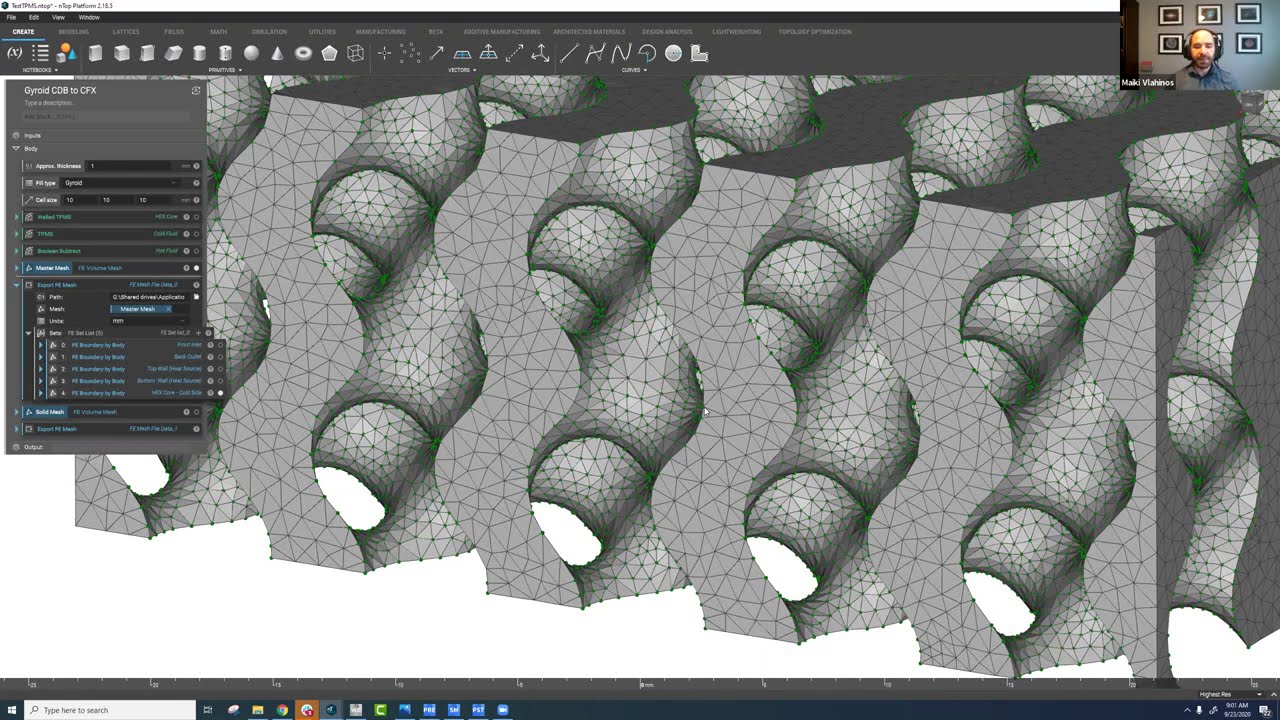Expand the Boolean Subtract block
The width and height of the screenshot is (1280, 720).
point(16,251)
